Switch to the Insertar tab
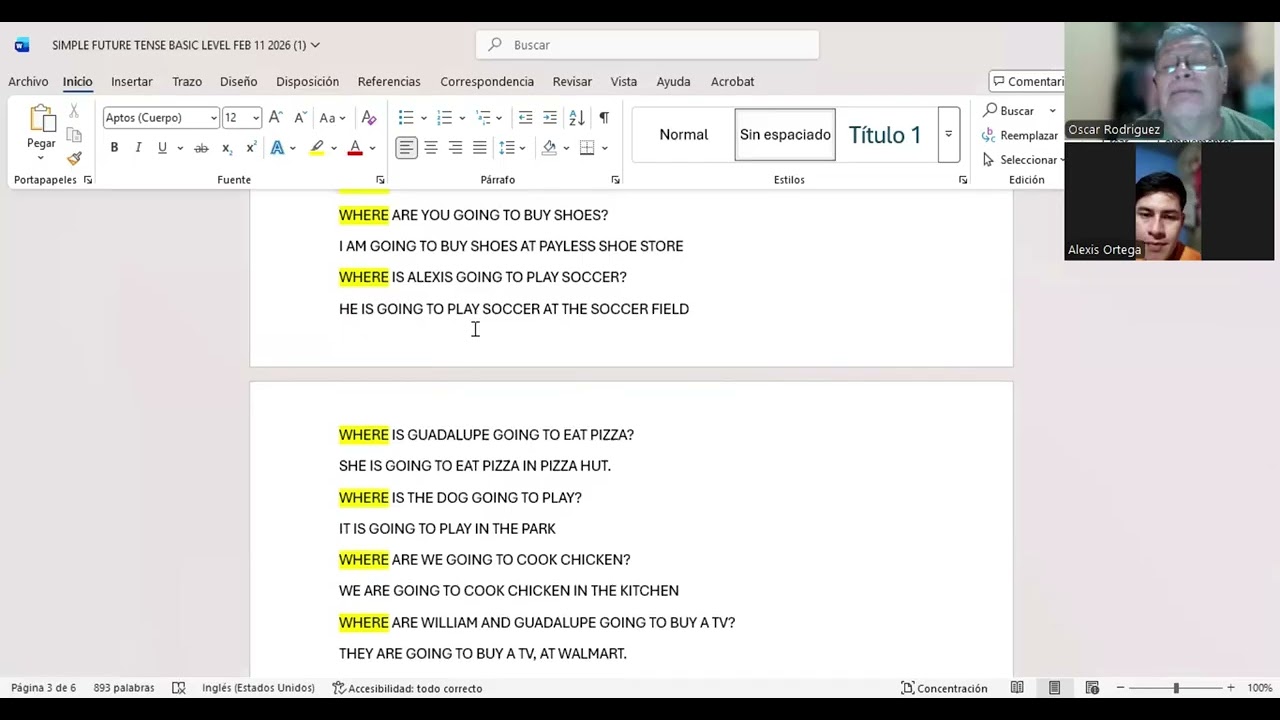This screenshot has width=1280, height=720. 131,81
